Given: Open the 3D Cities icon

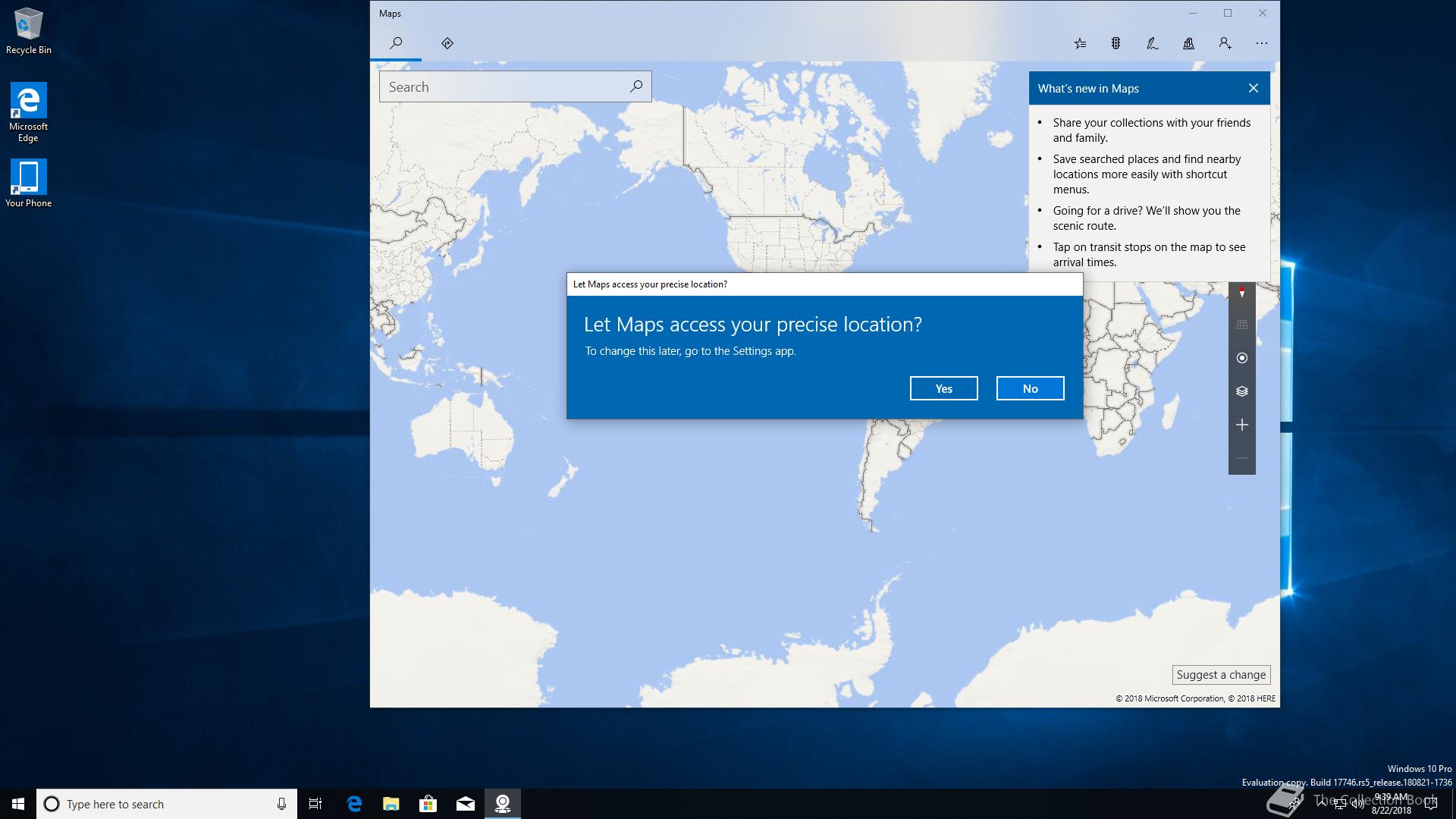Looking at the screenshot, I should (1188, 43).
